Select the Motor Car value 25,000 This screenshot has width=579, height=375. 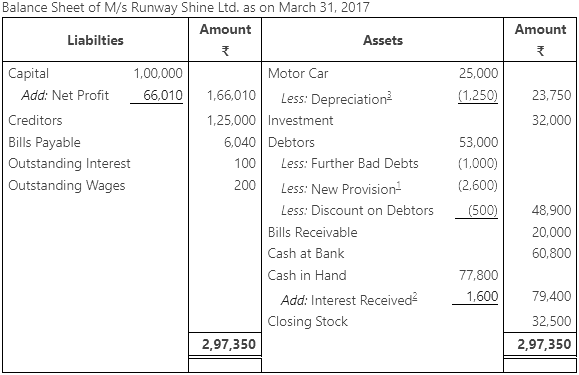pyautogui.click(x=479, y=73)
